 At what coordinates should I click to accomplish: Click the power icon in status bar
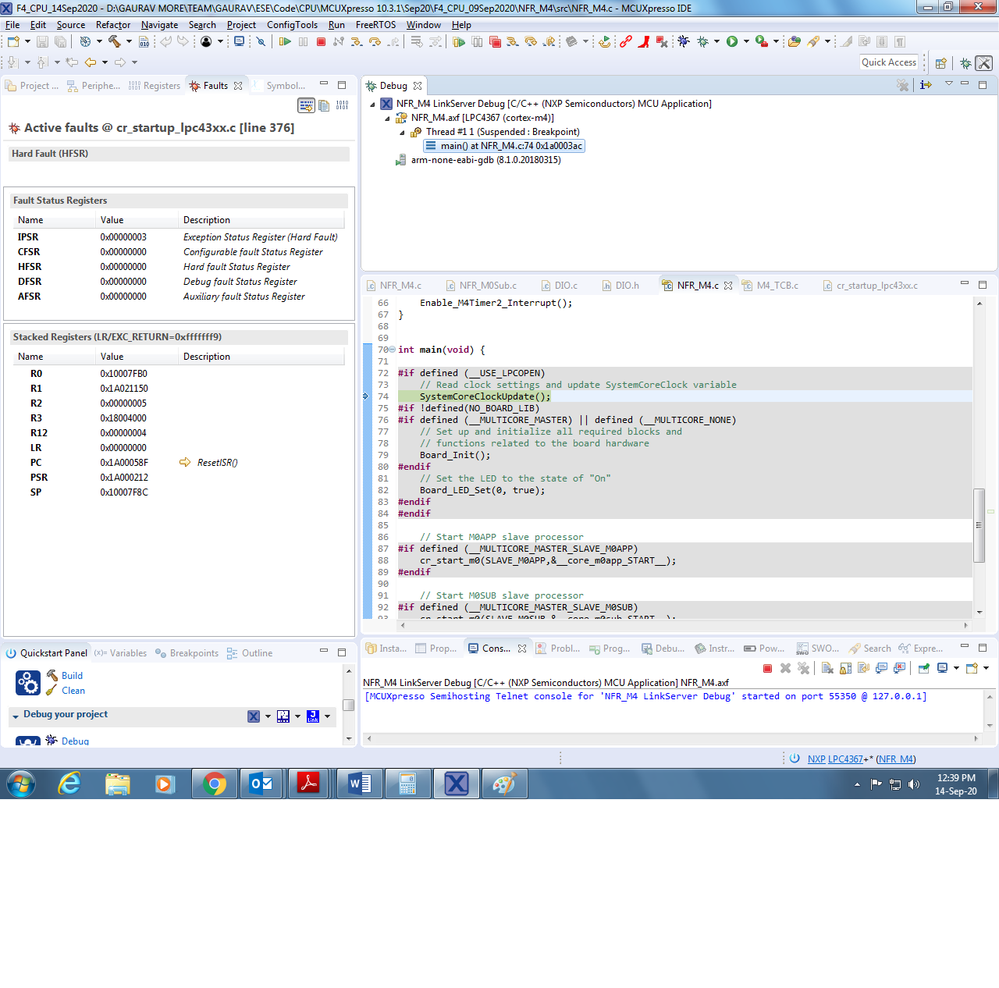click(x=794, y=759)
